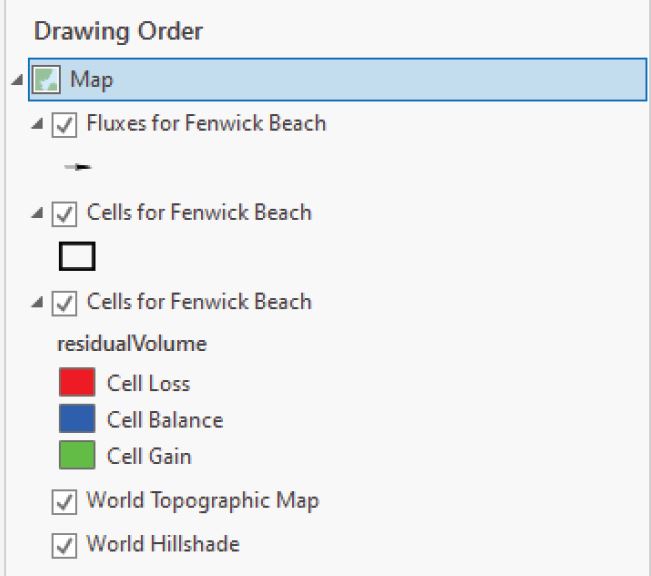Screen dimensions: 651x576
Task: Click the hollow black rectangle cell symbol
Action: click(77, 256)
